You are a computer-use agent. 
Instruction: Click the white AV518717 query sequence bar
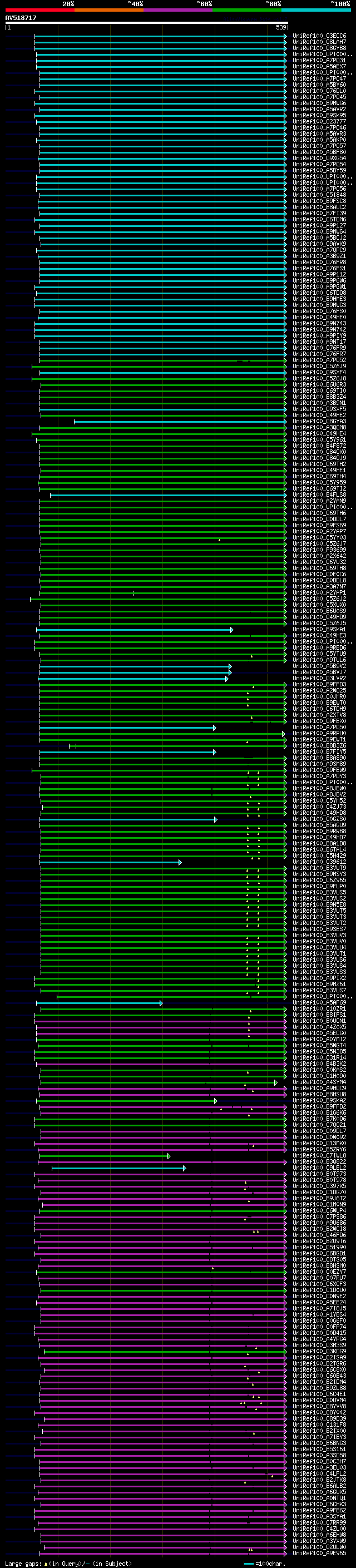pos(147,22)
